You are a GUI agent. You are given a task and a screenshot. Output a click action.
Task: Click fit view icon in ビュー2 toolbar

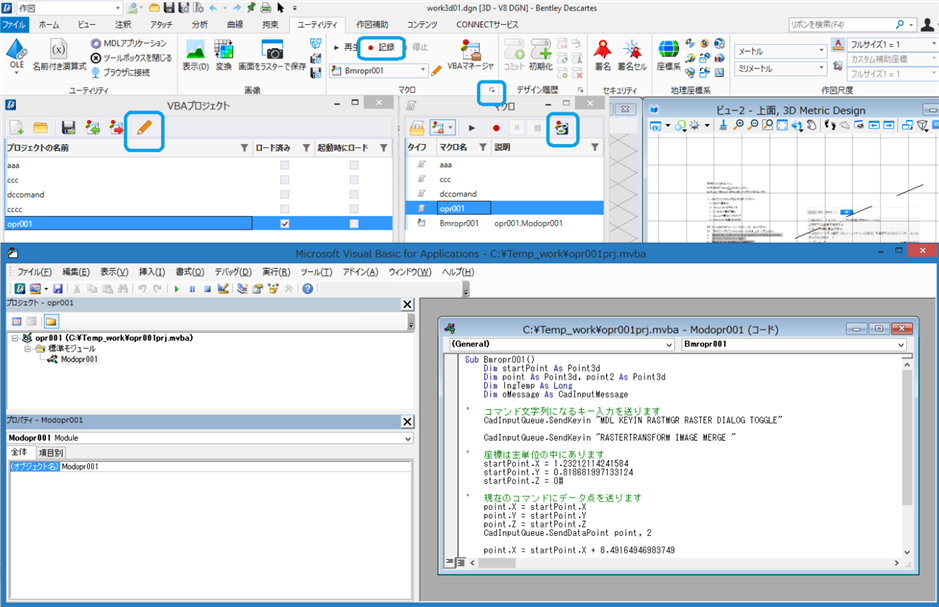[782, 125]
